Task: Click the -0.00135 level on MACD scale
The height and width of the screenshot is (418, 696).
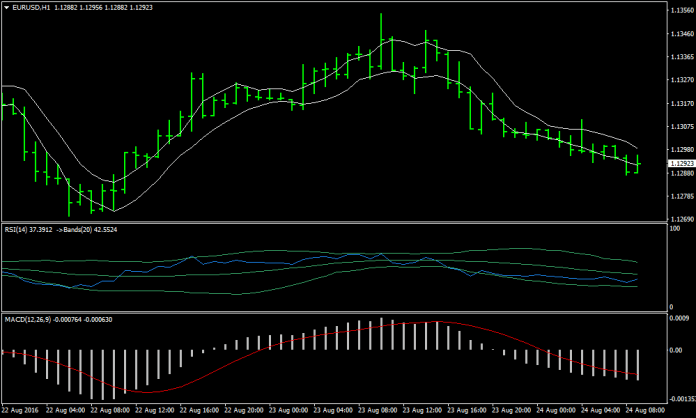Action: pos(679,397)
